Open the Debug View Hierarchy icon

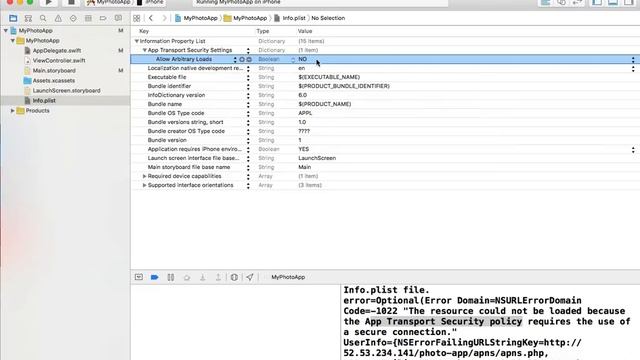click(x=234, y=277)
